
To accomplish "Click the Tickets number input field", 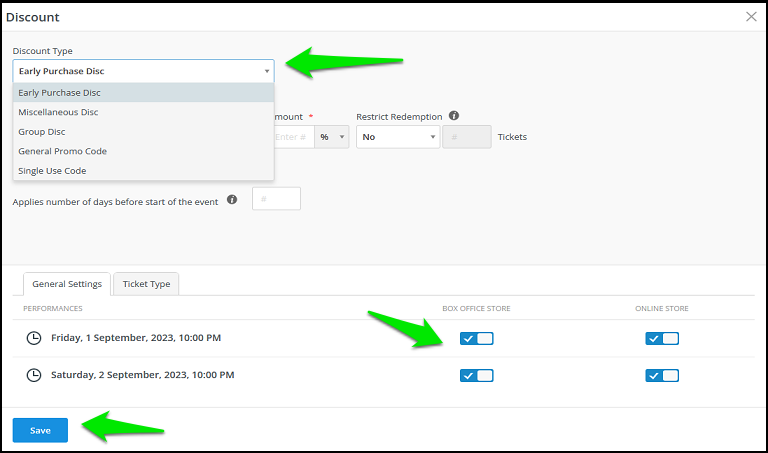I will tap(467, 137).
